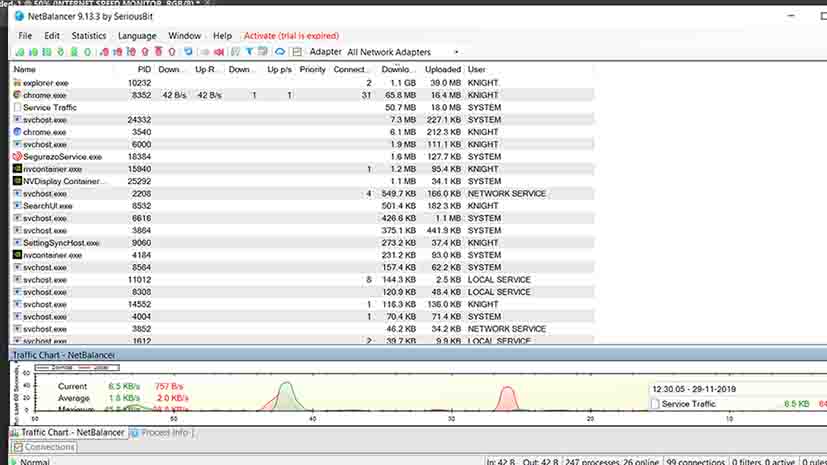The width and height of the screenshot is (827, 465).
Task: Click the 99 connections status bar entry
Action: [695, 461]
